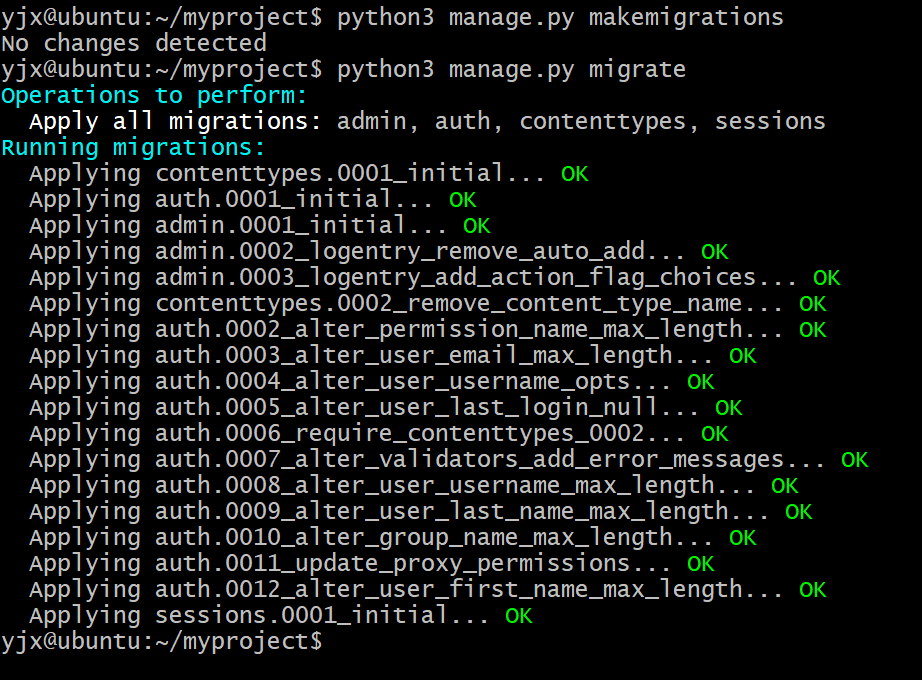Click OK next to auth.0001_initial
Viewport: 922px width, 680px height.
[463, 200]
